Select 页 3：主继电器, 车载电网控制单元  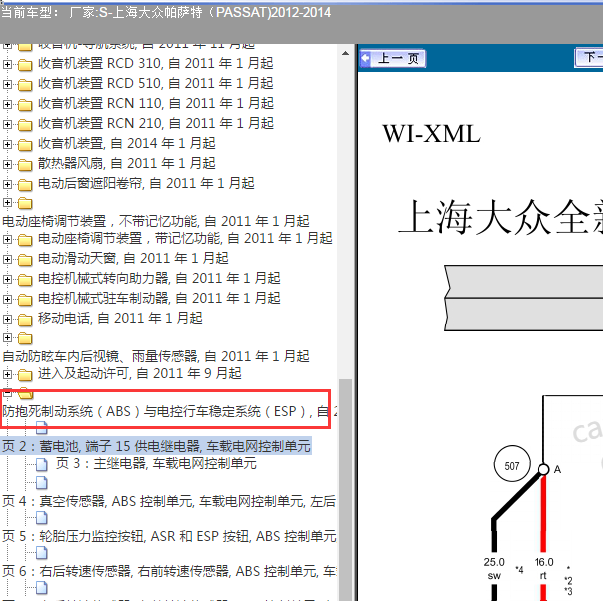click(156, 463)
